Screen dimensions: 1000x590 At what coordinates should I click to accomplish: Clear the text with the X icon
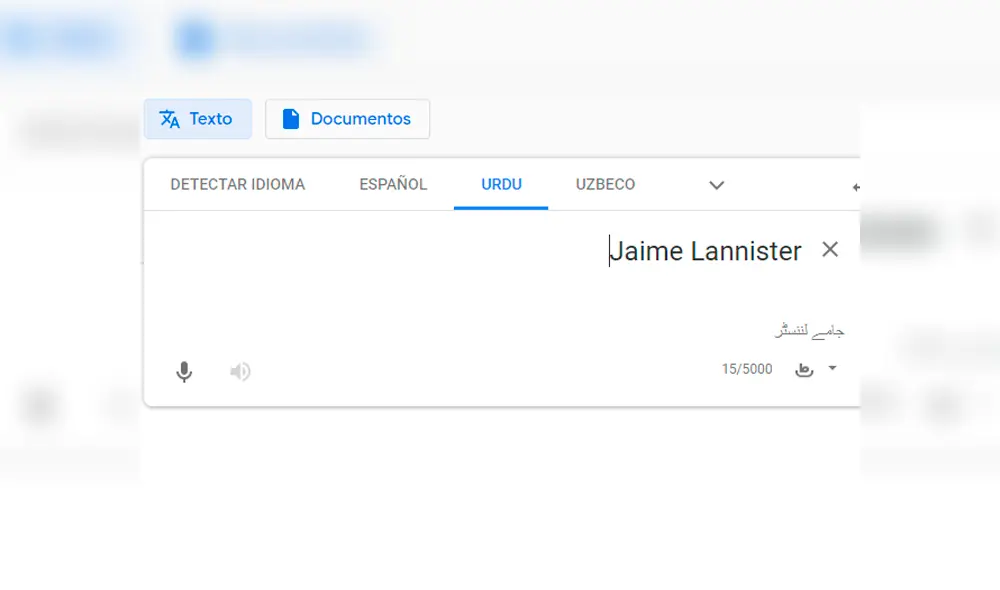[830, 250]
